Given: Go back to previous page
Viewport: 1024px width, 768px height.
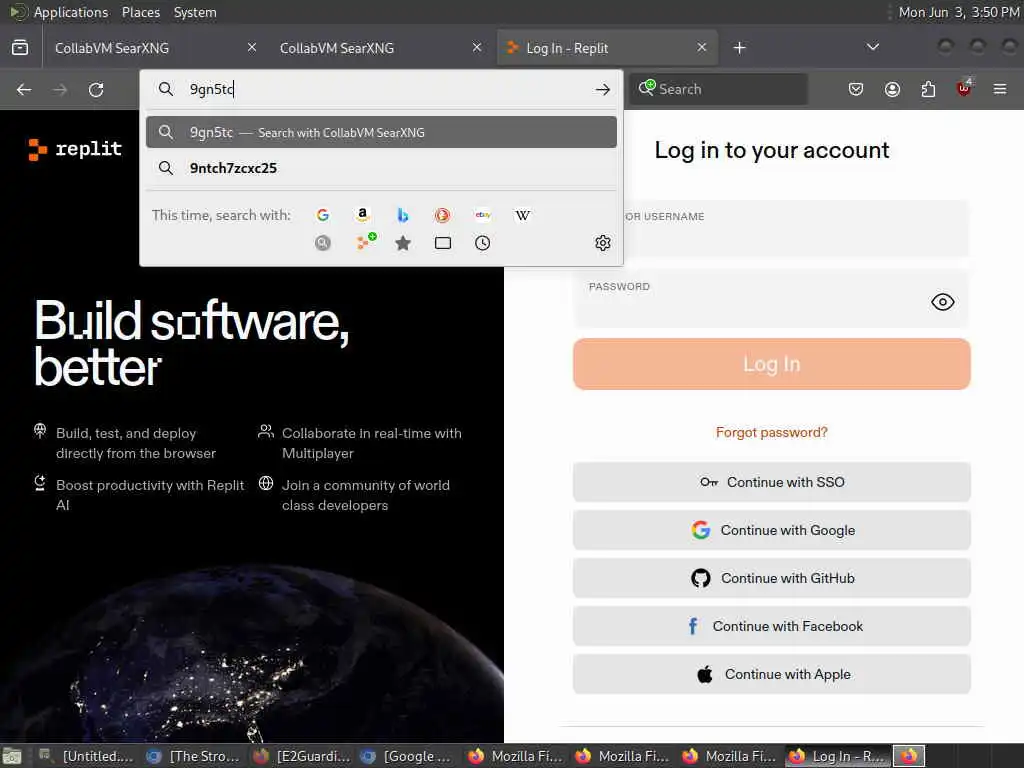Looking at the screenshot, I should tap(24, 89).
